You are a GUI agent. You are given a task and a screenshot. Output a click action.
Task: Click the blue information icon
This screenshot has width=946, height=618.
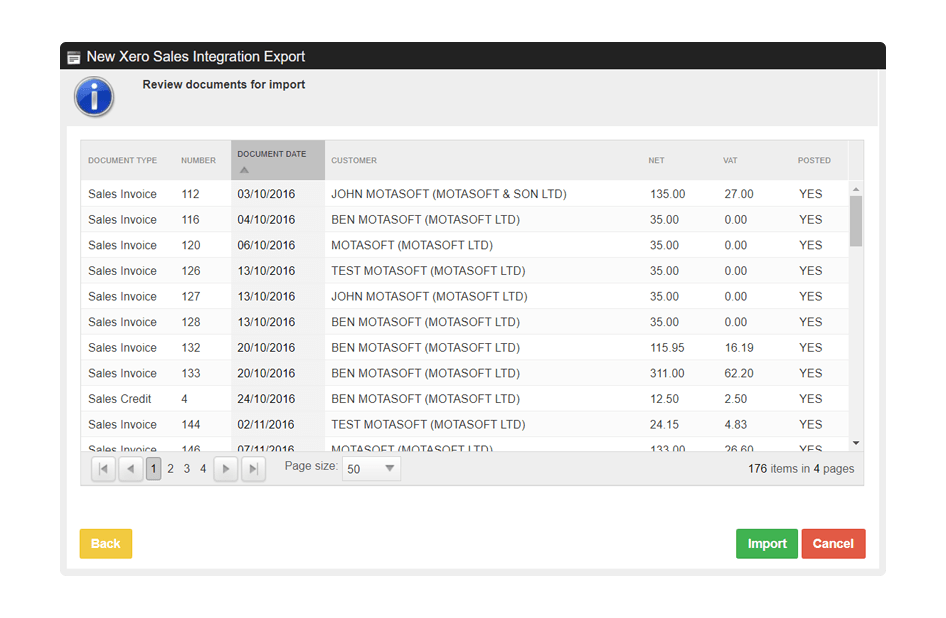pos(94,97)
